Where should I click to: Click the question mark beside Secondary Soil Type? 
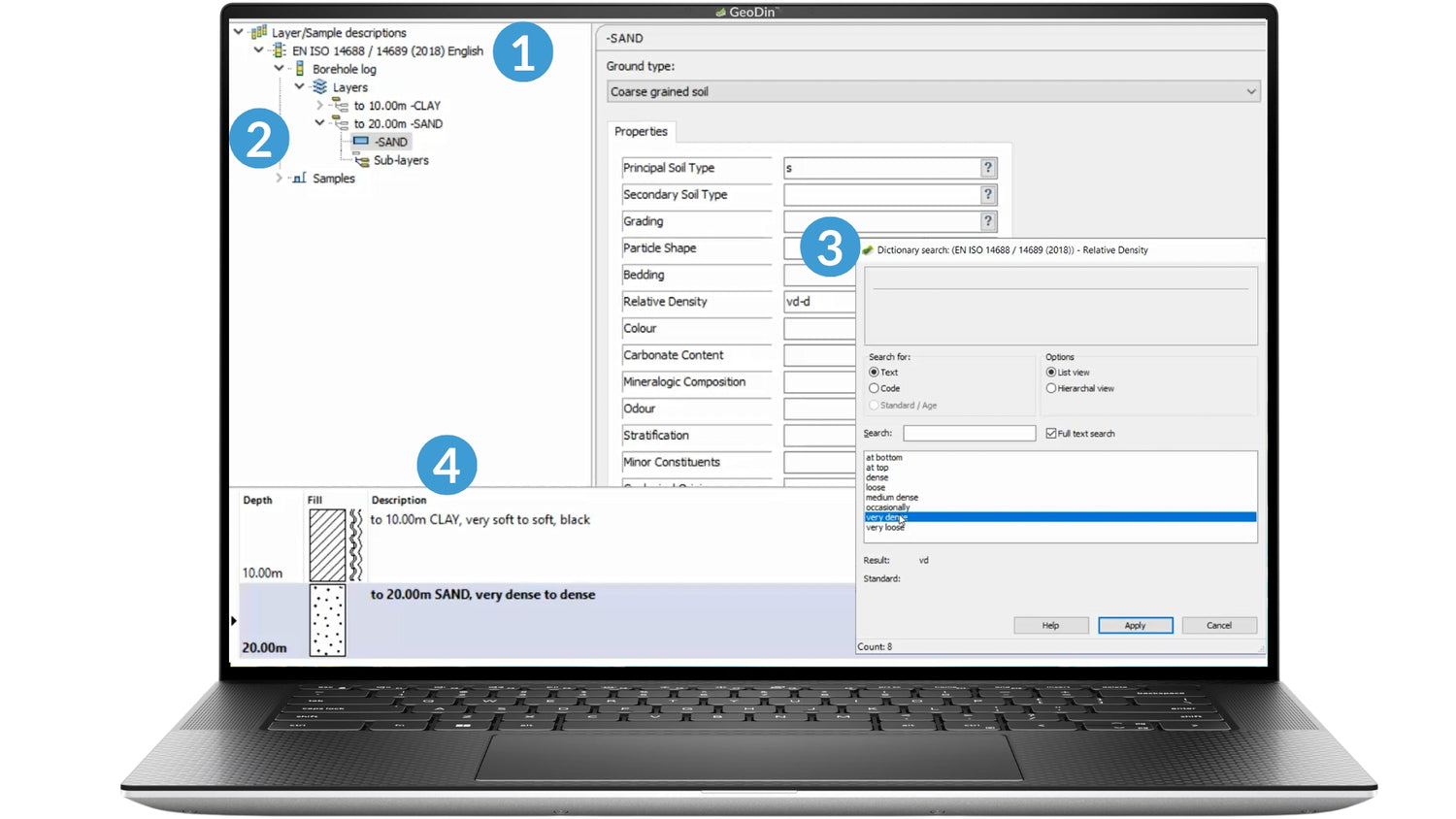point(987,195)
